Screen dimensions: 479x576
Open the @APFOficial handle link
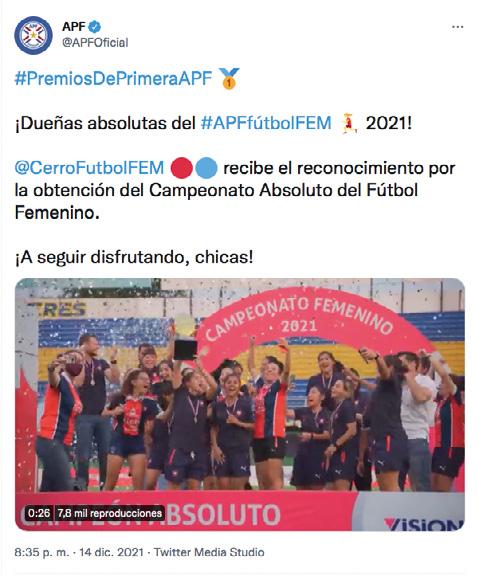(x=95, y=43)
